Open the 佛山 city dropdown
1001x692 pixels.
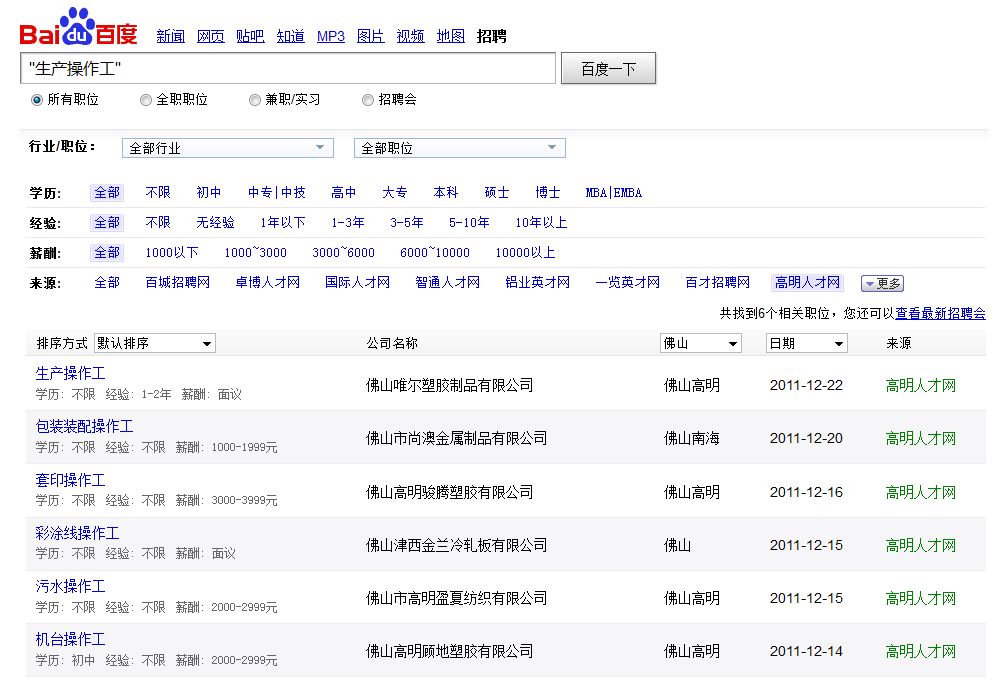pos(700,343)
